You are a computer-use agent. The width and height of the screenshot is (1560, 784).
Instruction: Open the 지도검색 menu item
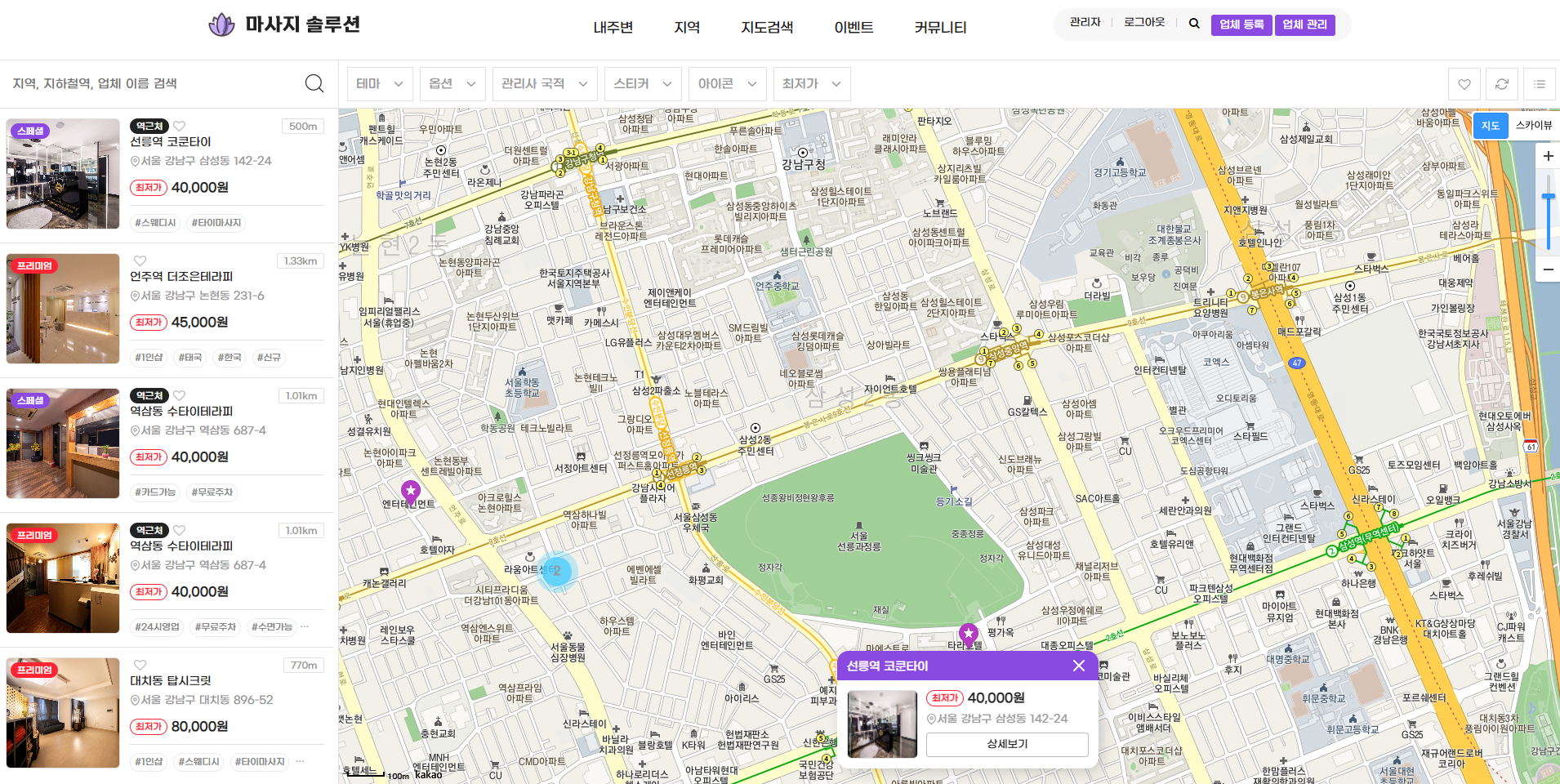point(766,28)
